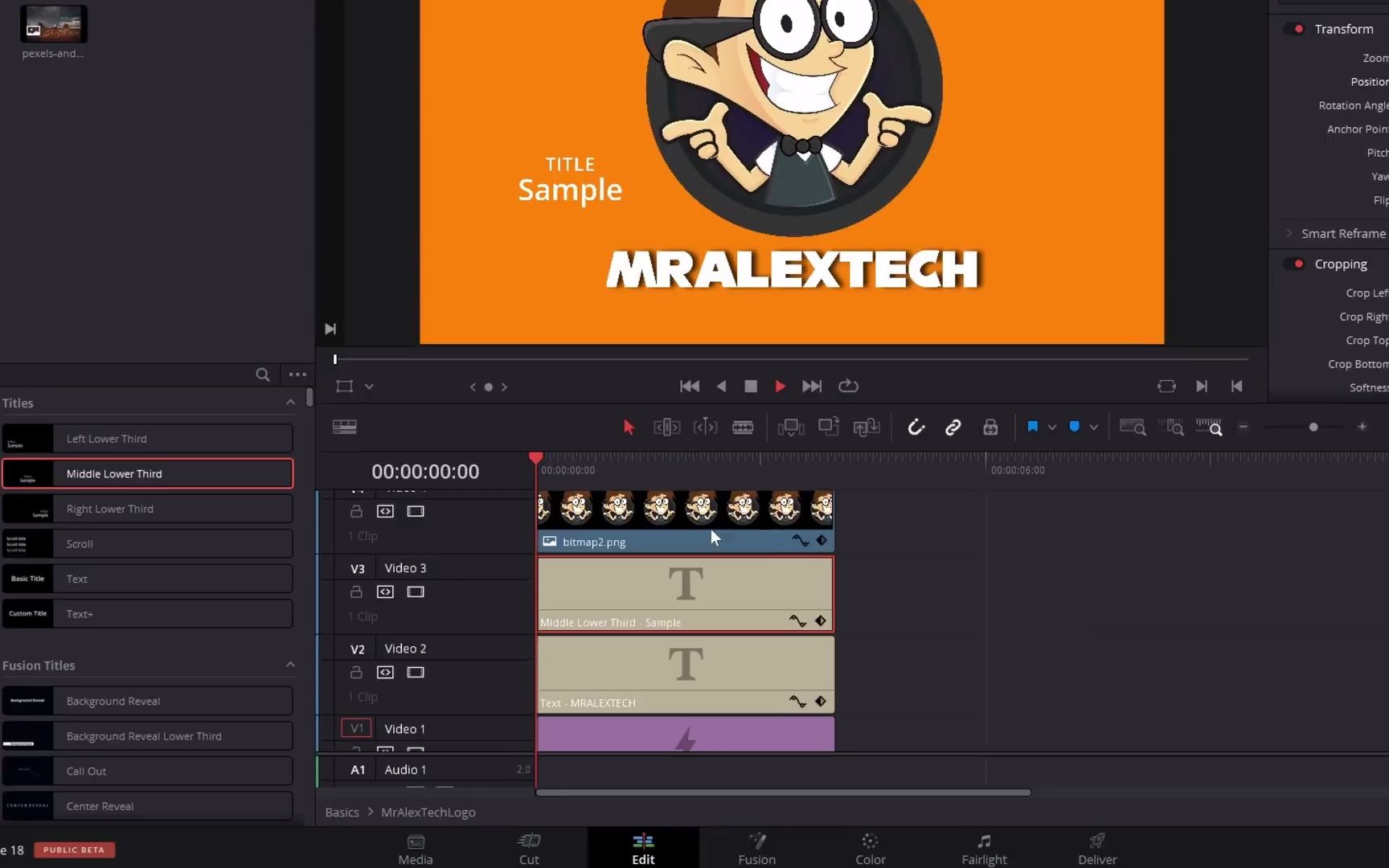Toggle timeline Snapping magnet
Image resolution: width=1389 pixels, height=868 pixels.
click(916, 428)
